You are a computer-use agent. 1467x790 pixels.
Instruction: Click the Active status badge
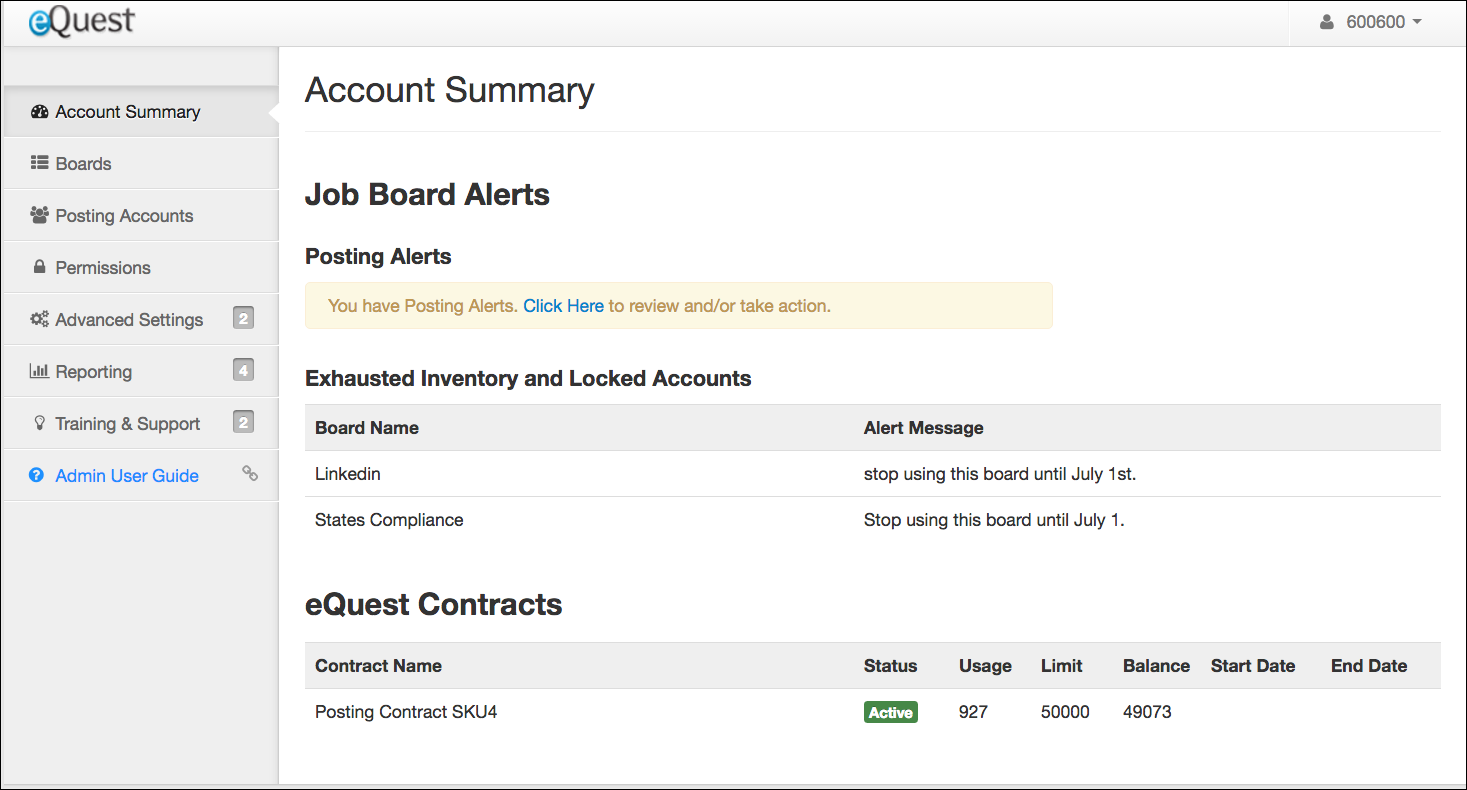pyautogui.click(x=890, y=711)
